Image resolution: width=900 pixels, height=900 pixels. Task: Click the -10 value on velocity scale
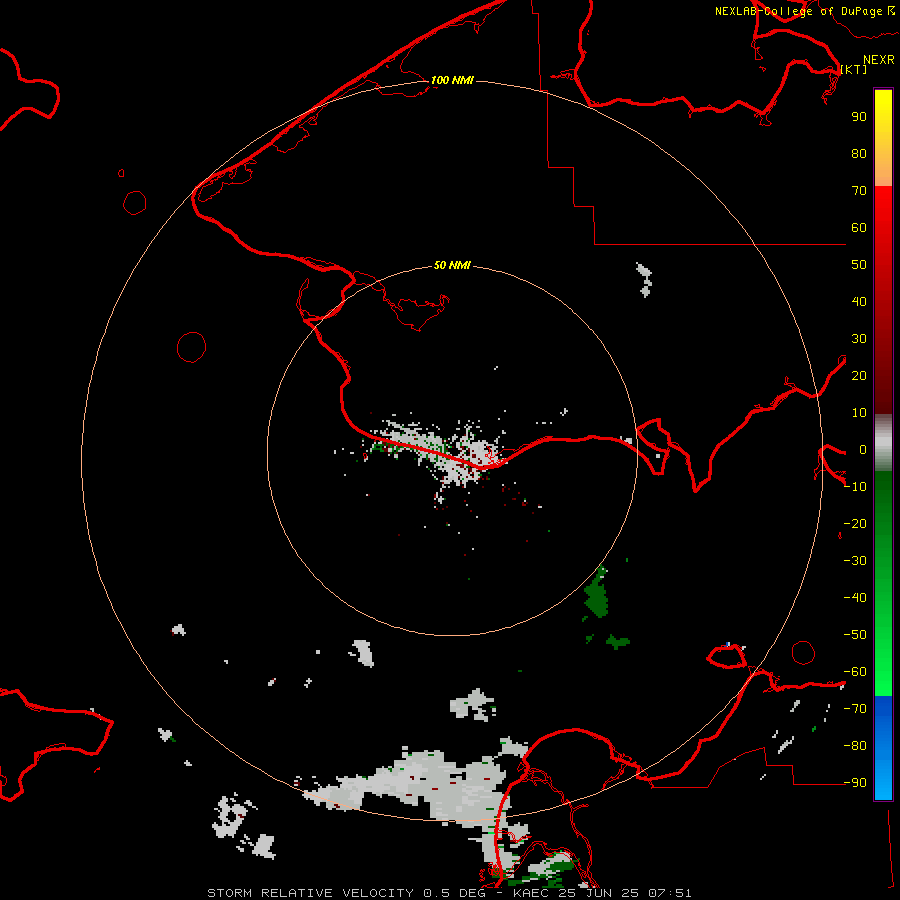[855, 487]
